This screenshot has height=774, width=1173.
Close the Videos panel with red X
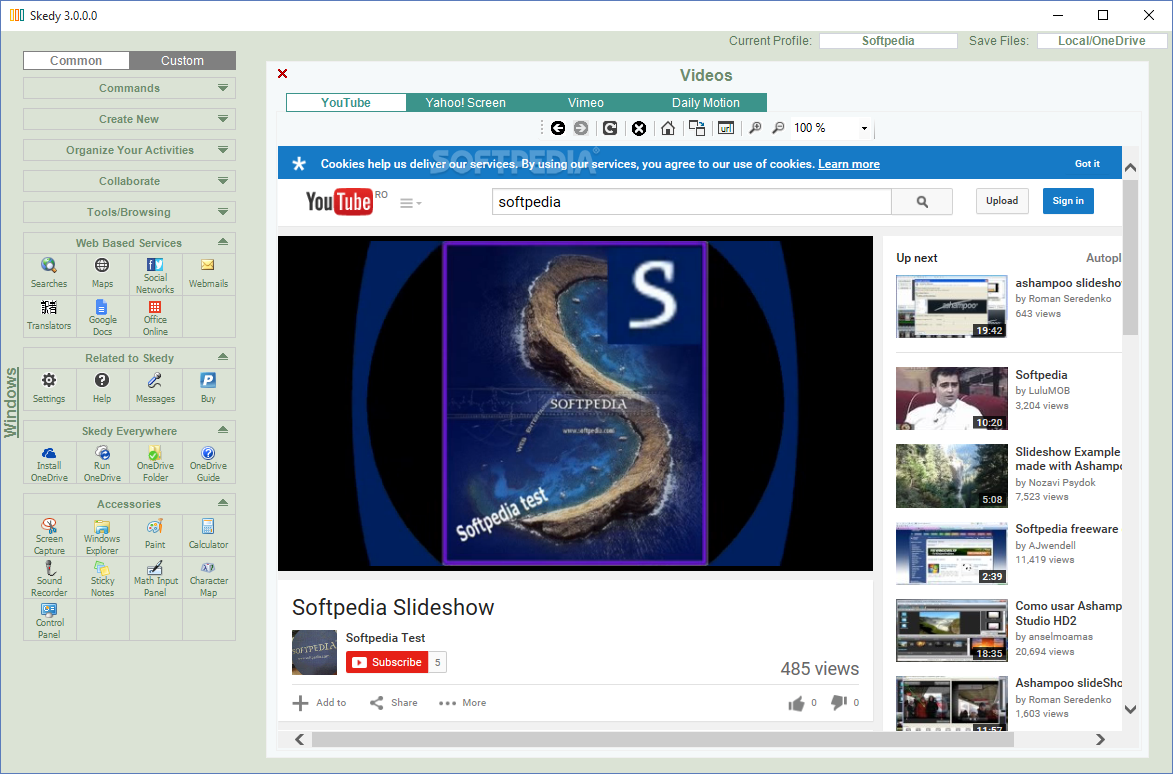tap(283, 73)
